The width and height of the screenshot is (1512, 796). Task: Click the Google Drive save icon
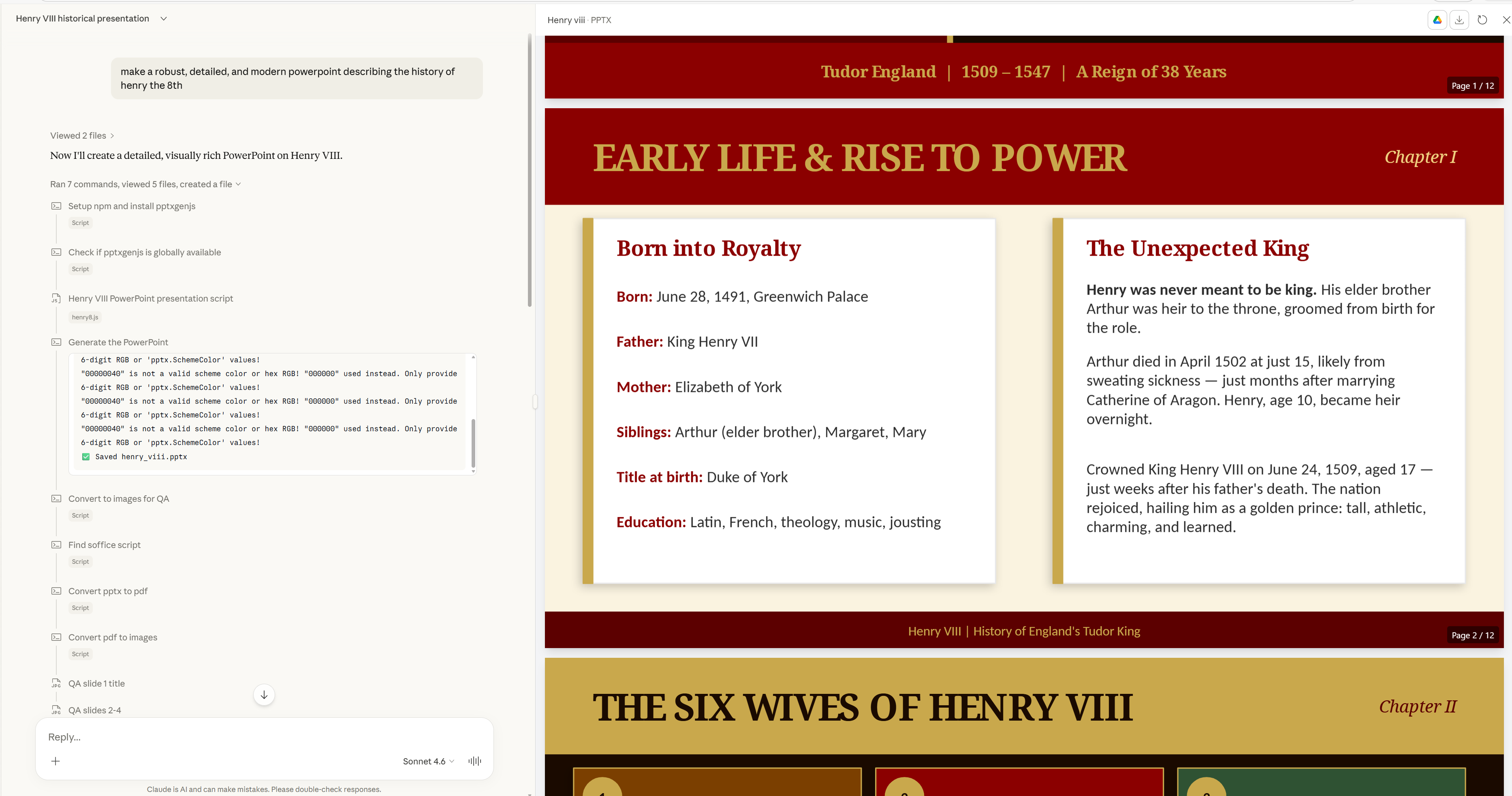pos(1437,20)
